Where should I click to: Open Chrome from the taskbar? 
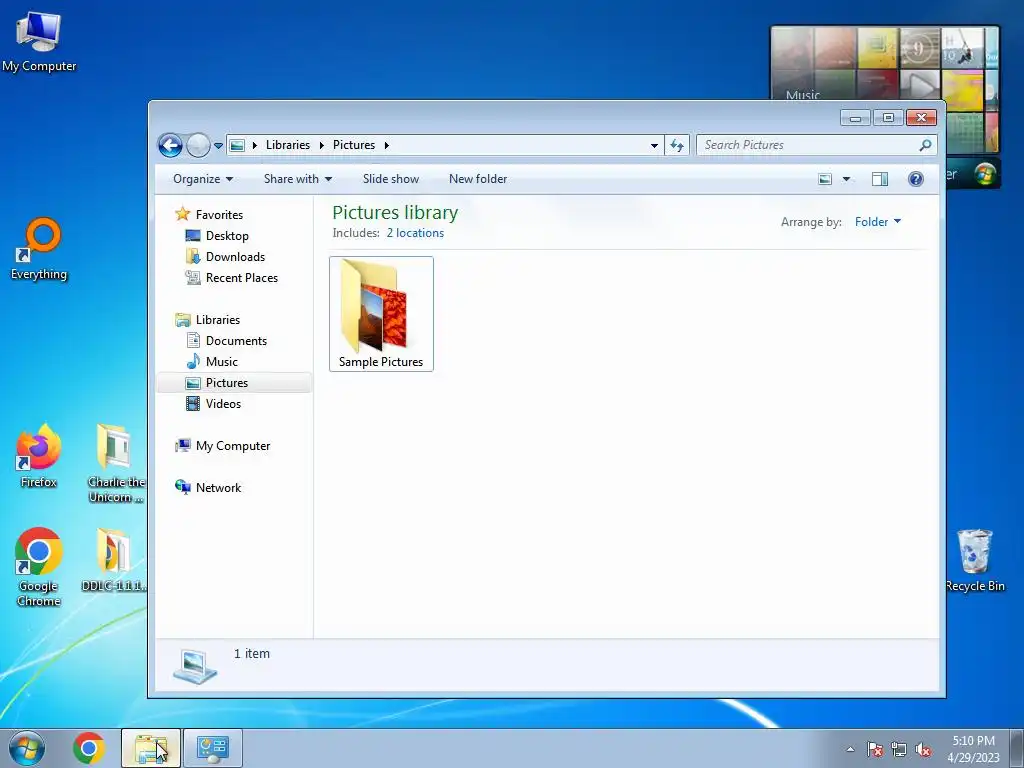89,748
